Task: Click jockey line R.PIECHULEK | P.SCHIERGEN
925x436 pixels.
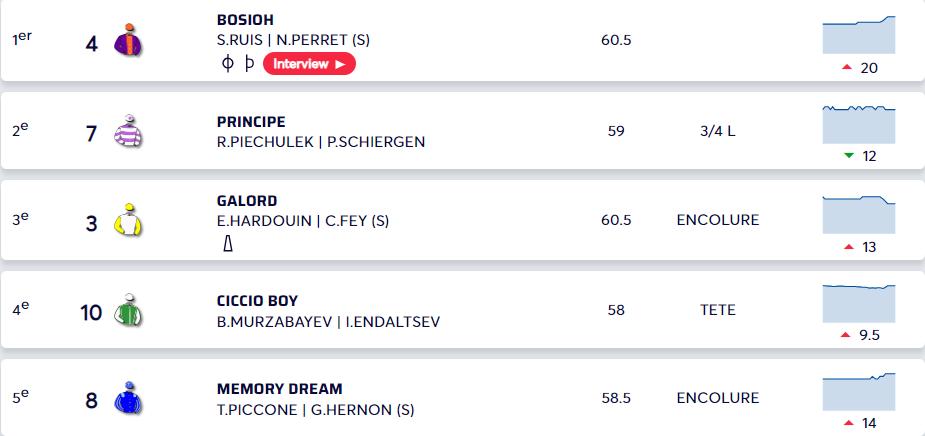Action: 320,142
